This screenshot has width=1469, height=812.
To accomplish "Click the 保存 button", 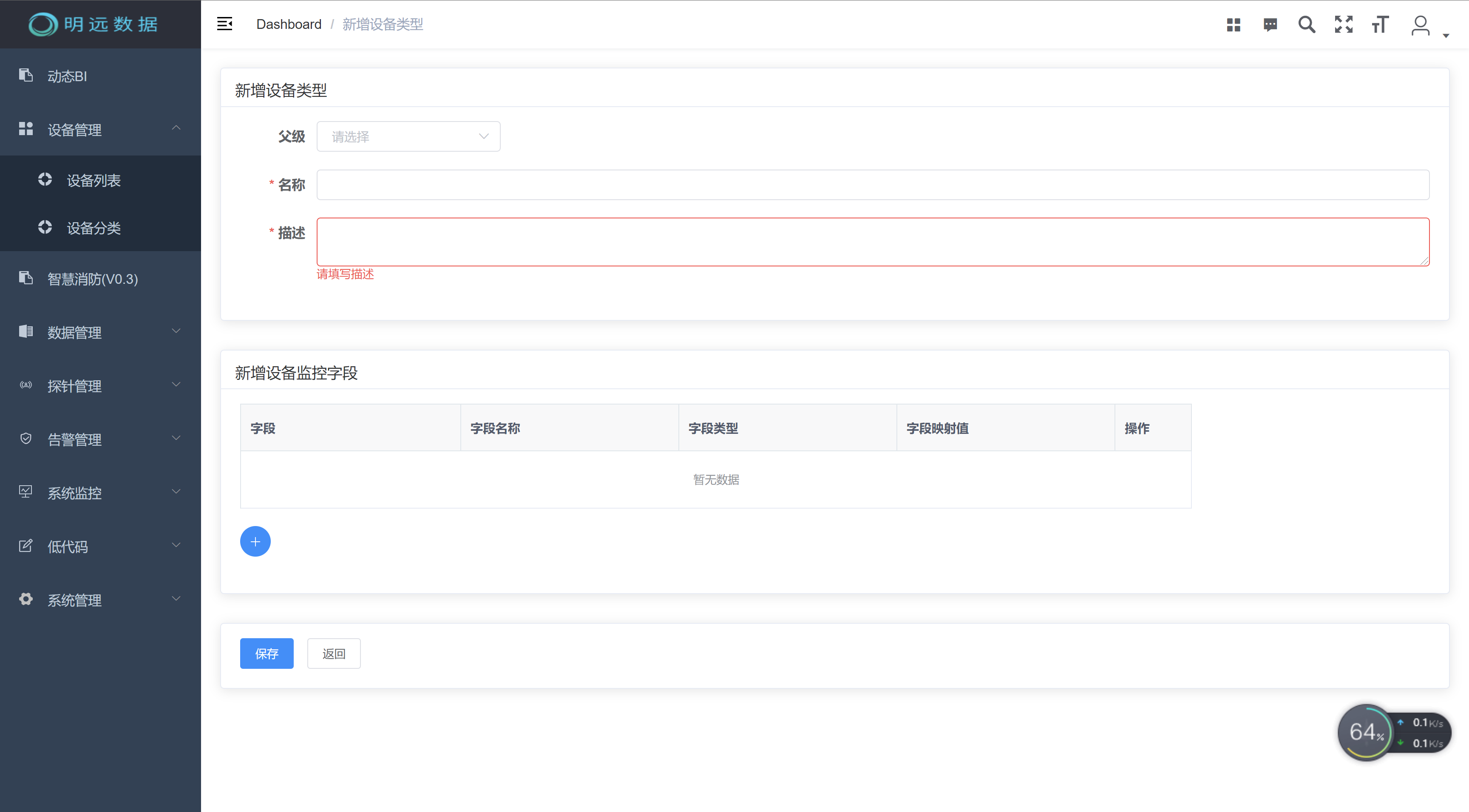I will click(267, 654).
